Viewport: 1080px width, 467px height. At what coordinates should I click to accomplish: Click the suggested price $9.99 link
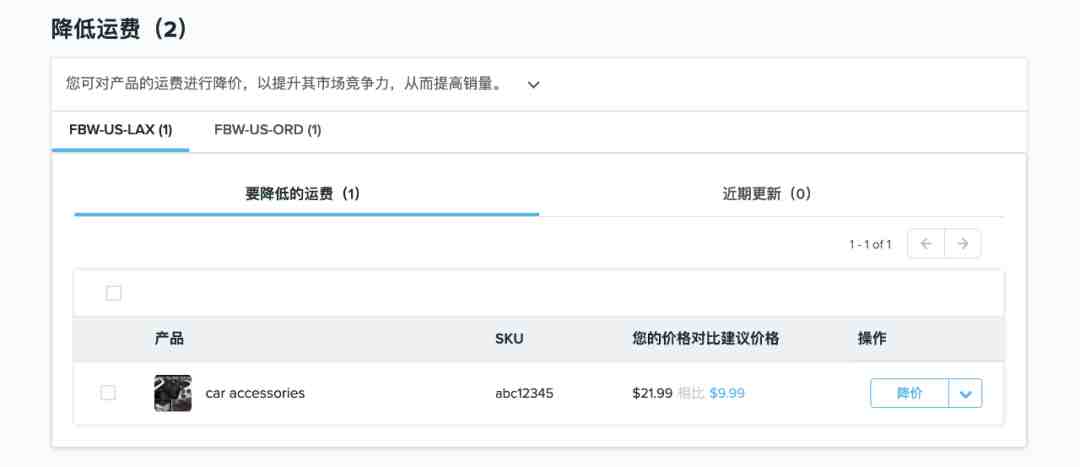(727, 394)
